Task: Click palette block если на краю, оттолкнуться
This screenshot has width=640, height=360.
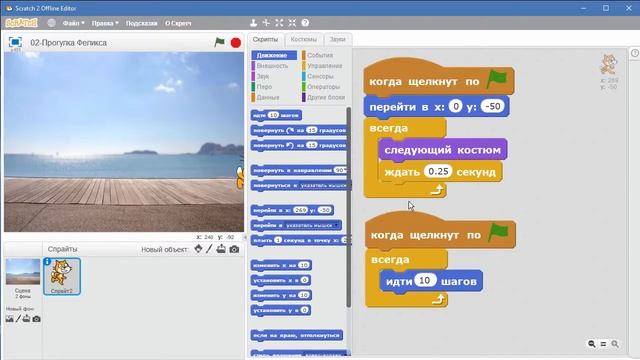Action: coord(297,336)
